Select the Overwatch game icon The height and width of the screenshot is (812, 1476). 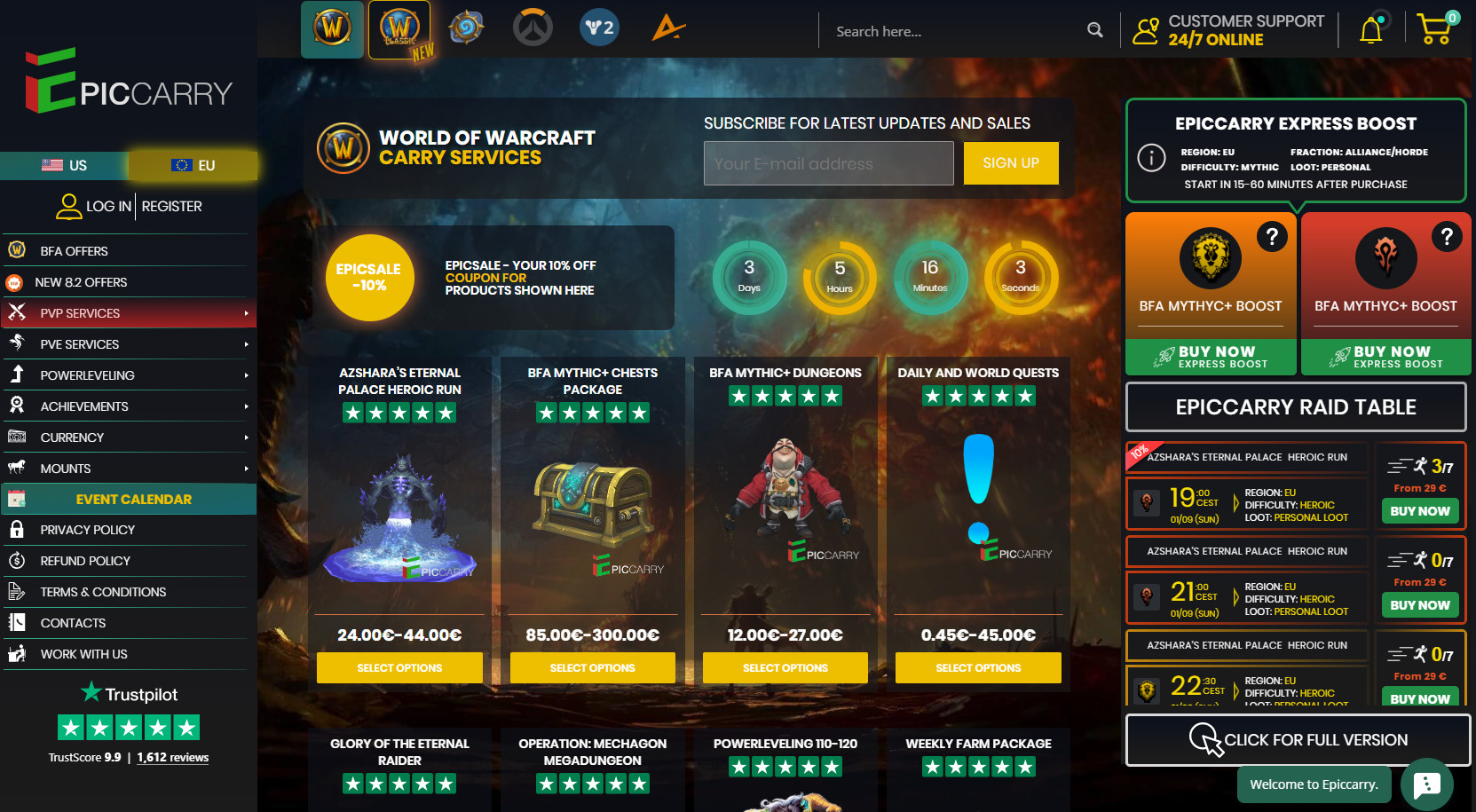pyautogui.click(x=533, y=28)
